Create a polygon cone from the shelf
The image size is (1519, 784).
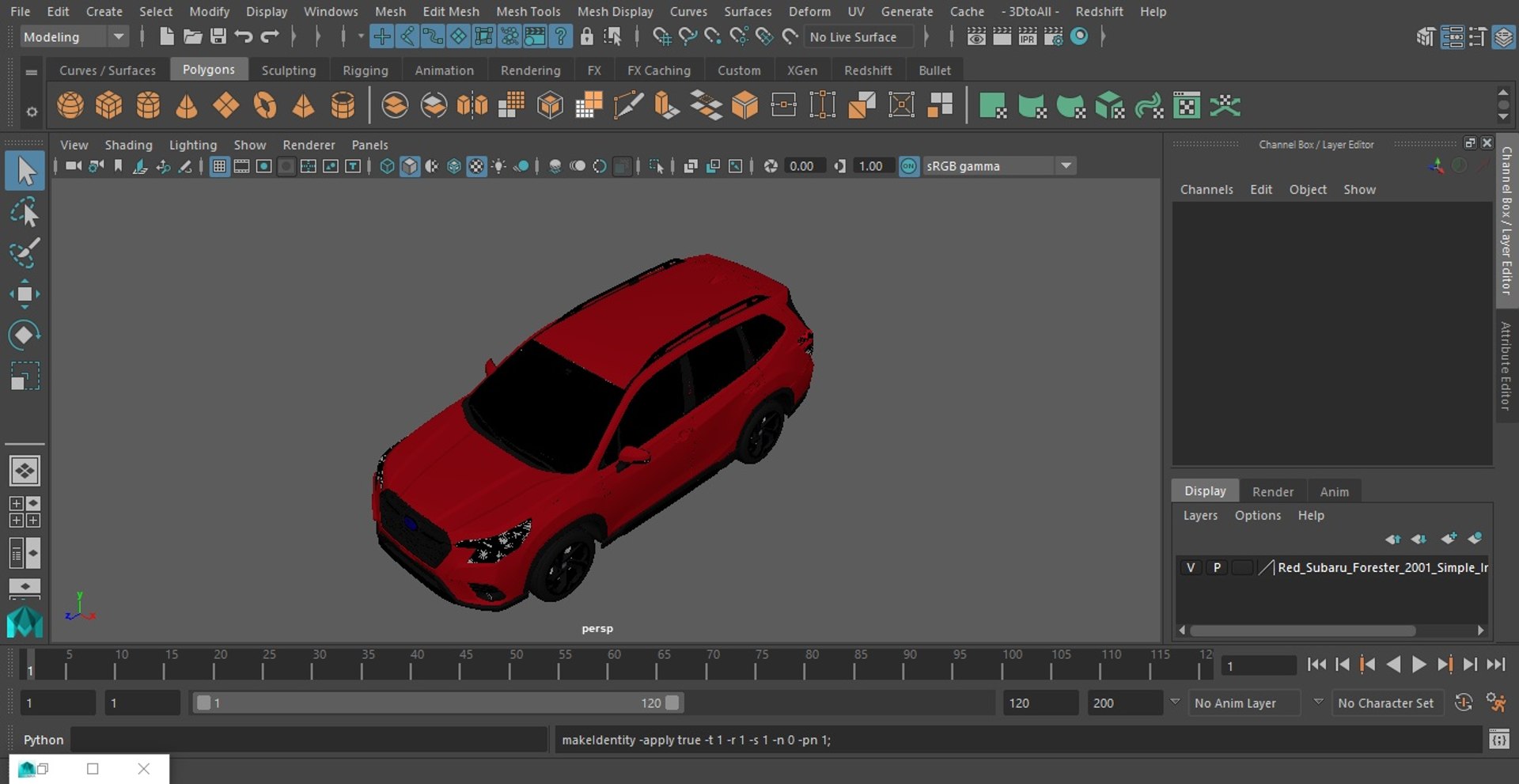coord(187,105)
